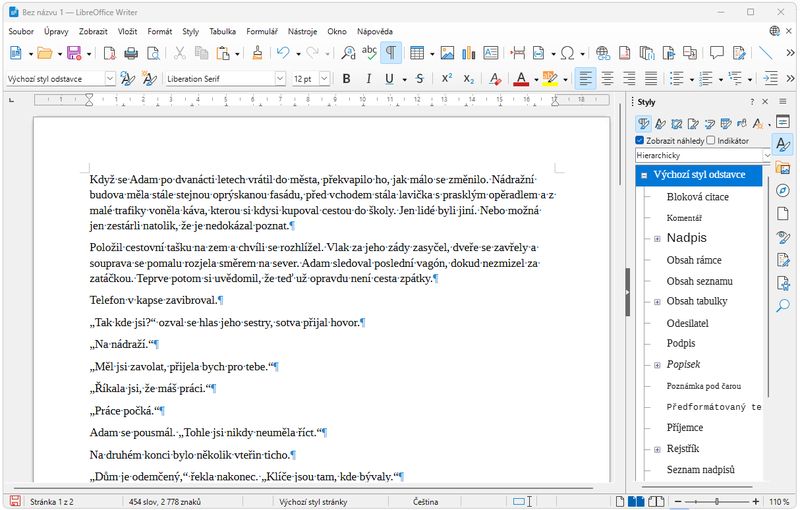The width and height of the screenshot is (800, 510).
Task: Insert a text box
Action: (x=490, y=53)
